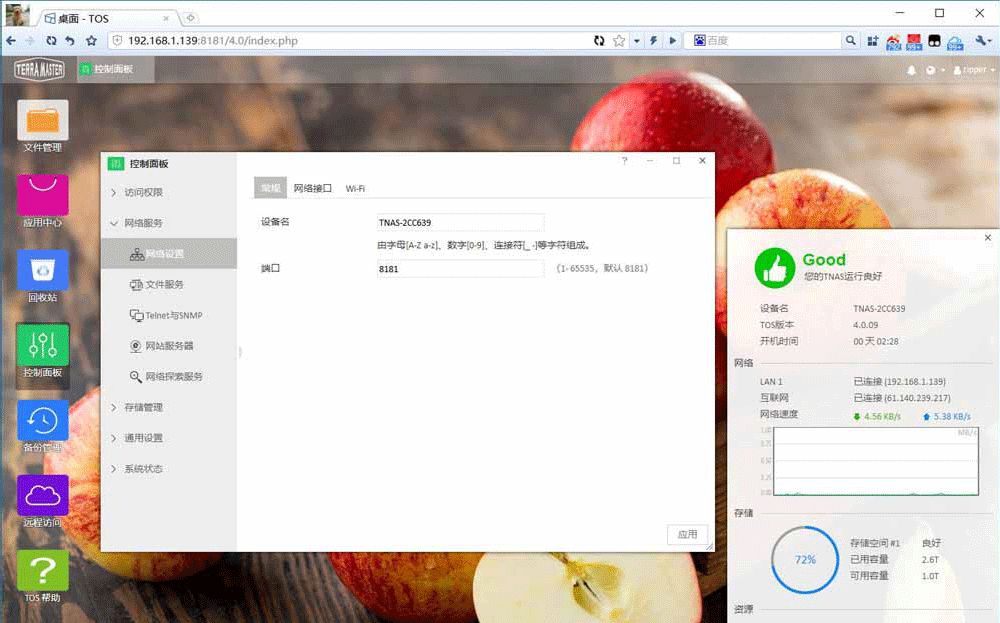Expand the 访问权限 section

click(x=143, y=192)
